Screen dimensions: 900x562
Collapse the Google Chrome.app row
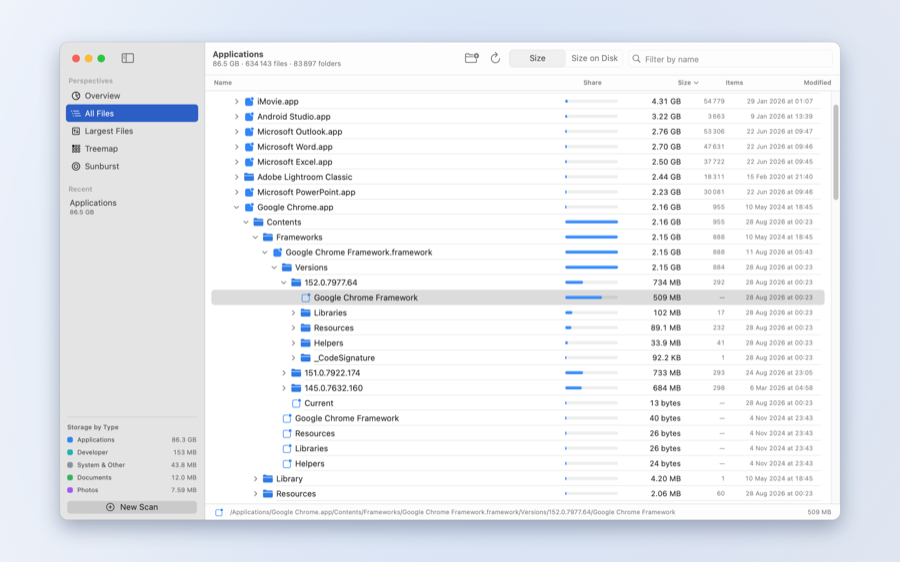pos(236,207)
